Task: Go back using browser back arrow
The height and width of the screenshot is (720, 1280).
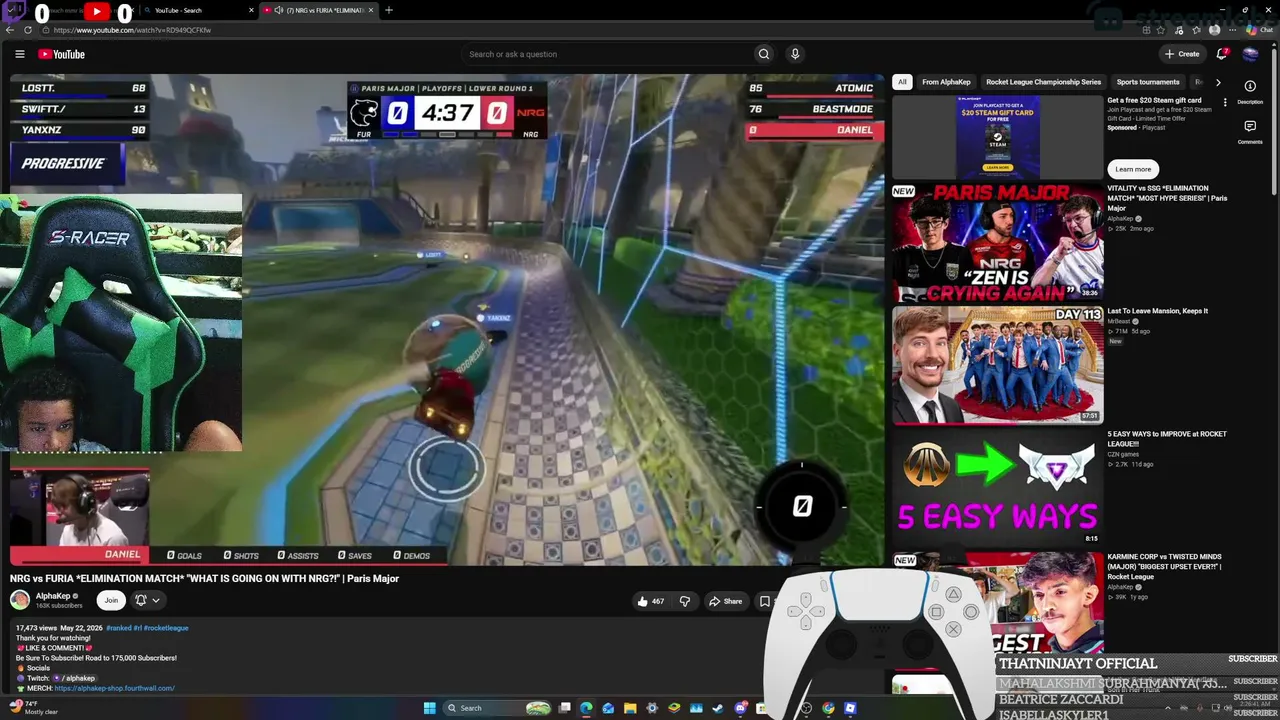Action: point(11,30)
